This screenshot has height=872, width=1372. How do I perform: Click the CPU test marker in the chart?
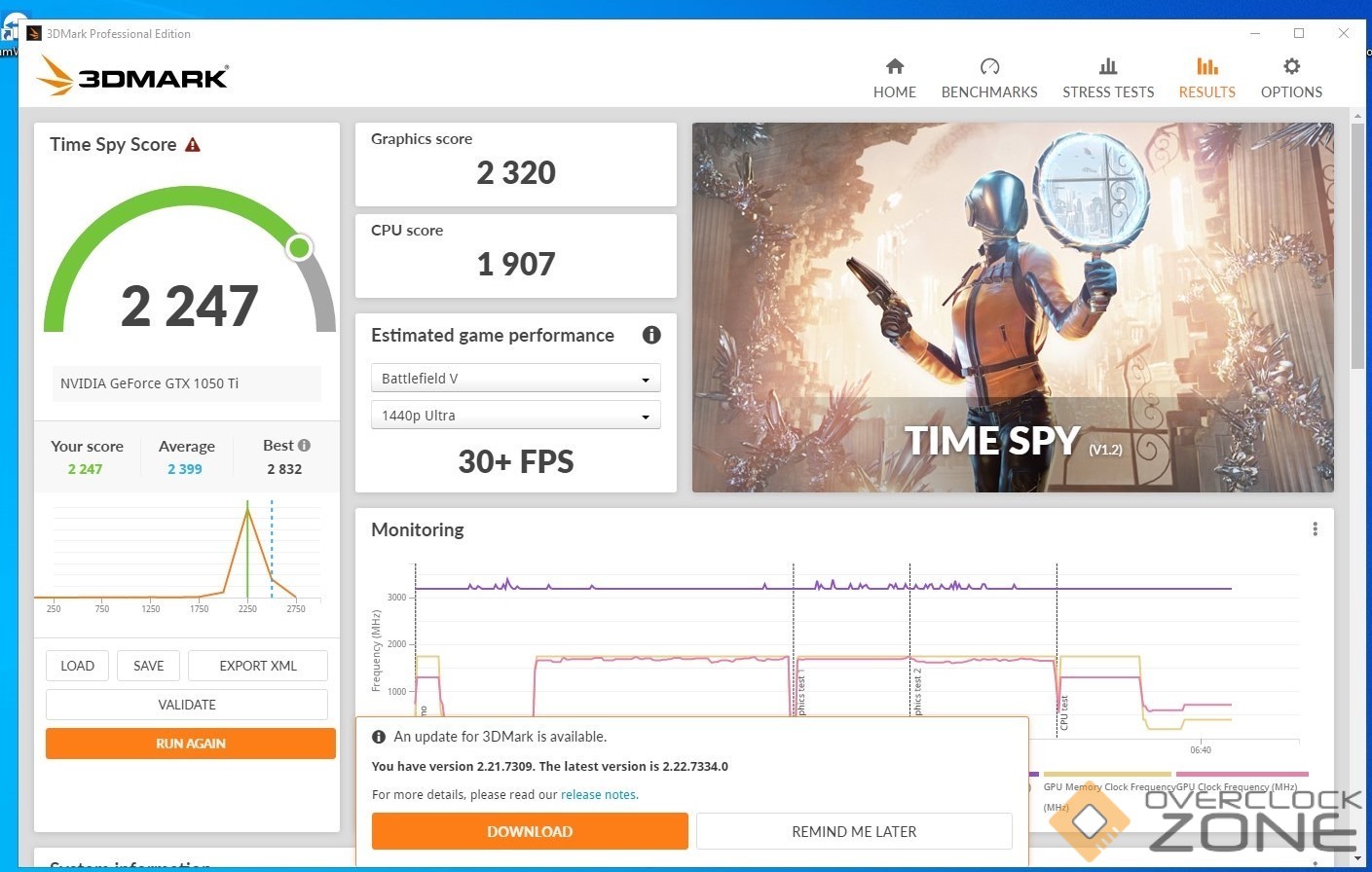pos(1063,712)
